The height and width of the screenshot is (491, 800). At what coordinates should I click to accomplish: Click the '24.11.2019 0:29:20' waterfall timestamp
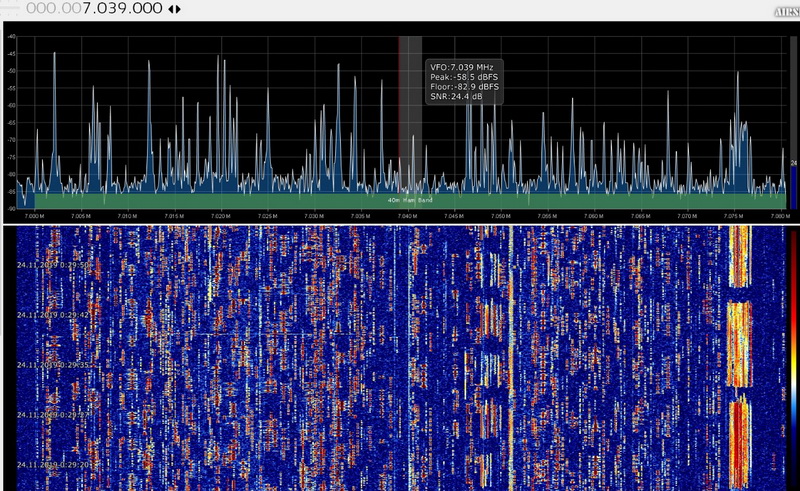click(x=53, y=465)
